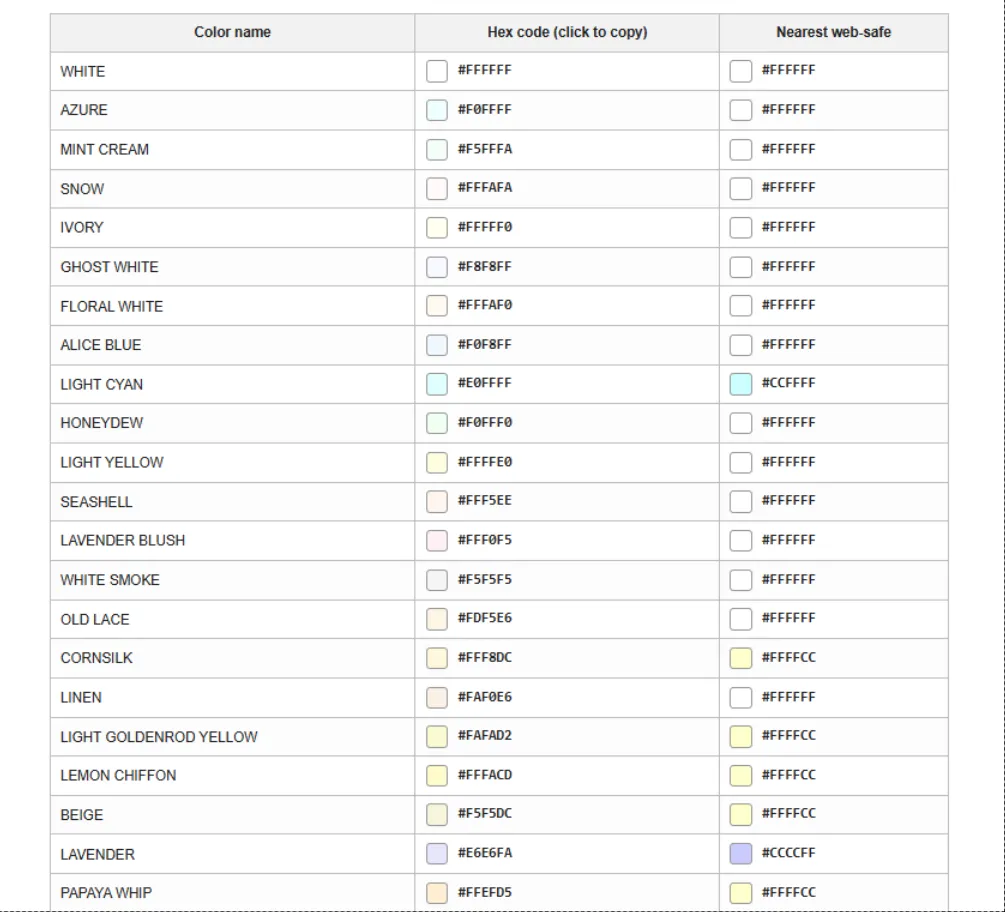Select the WHITE SMOKE color name
Viewport: 1005px width, 912px height.
(110, 580)
